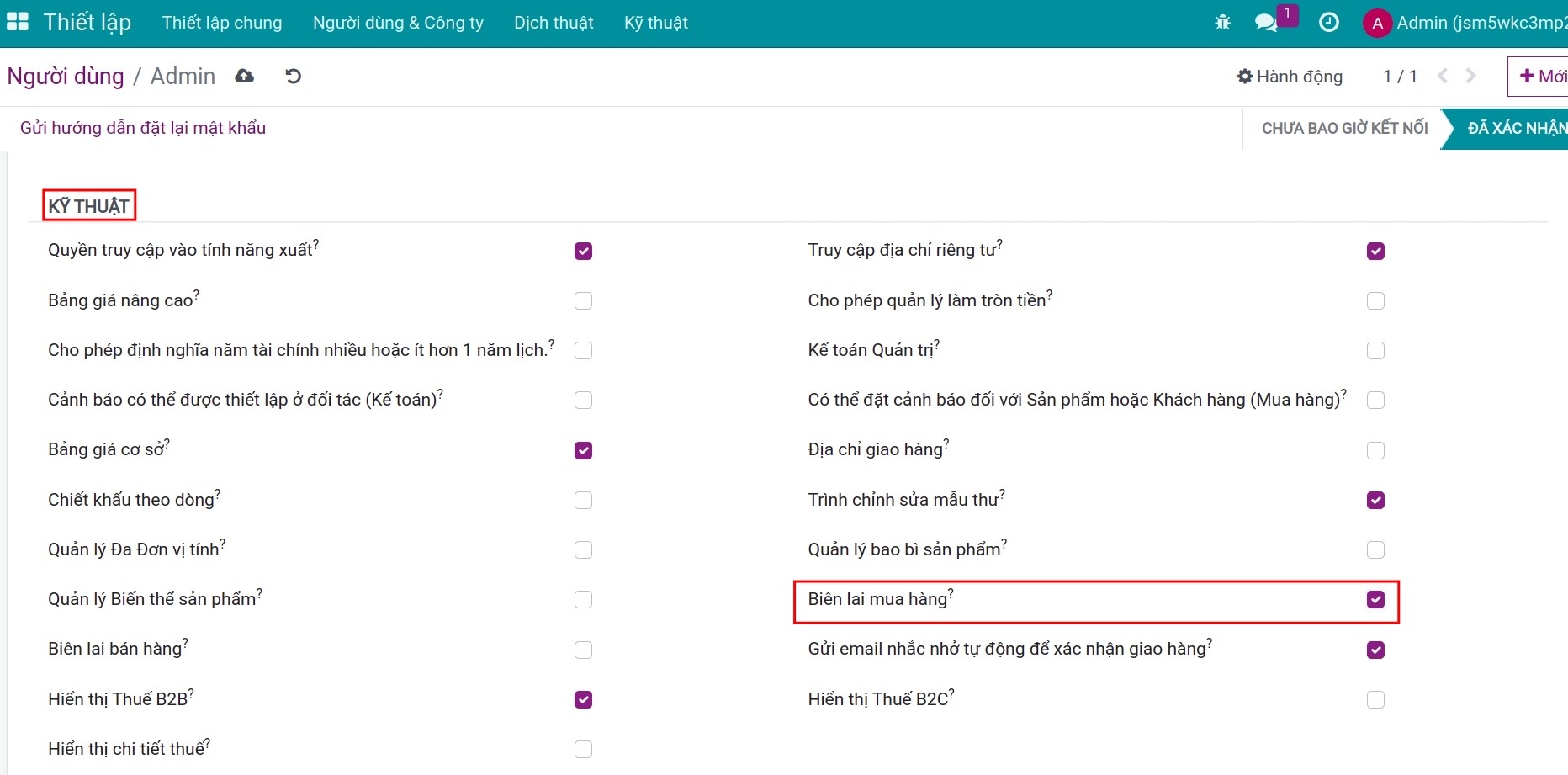Open Thiết lập chung menu
The height and width of the screenshot is (775, 1568).
(x=222, y=23)
